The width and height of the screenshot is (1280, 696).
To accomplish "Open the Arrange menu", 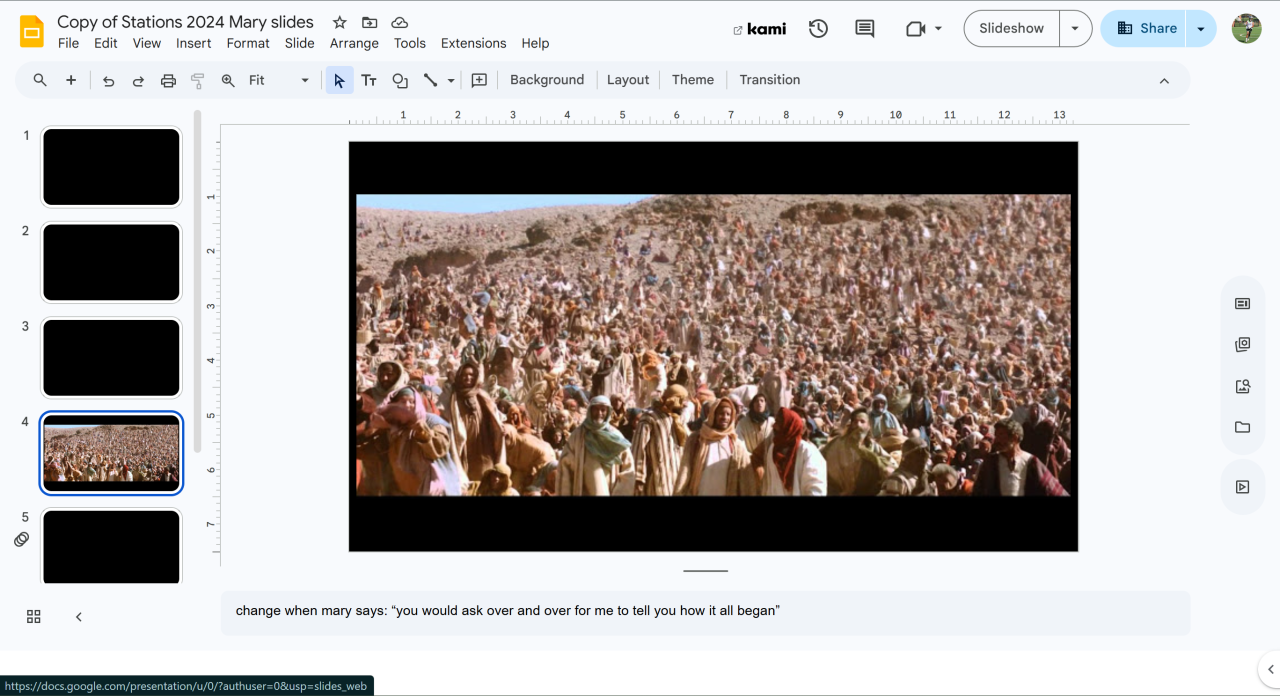I will click(x=354, y=43).
